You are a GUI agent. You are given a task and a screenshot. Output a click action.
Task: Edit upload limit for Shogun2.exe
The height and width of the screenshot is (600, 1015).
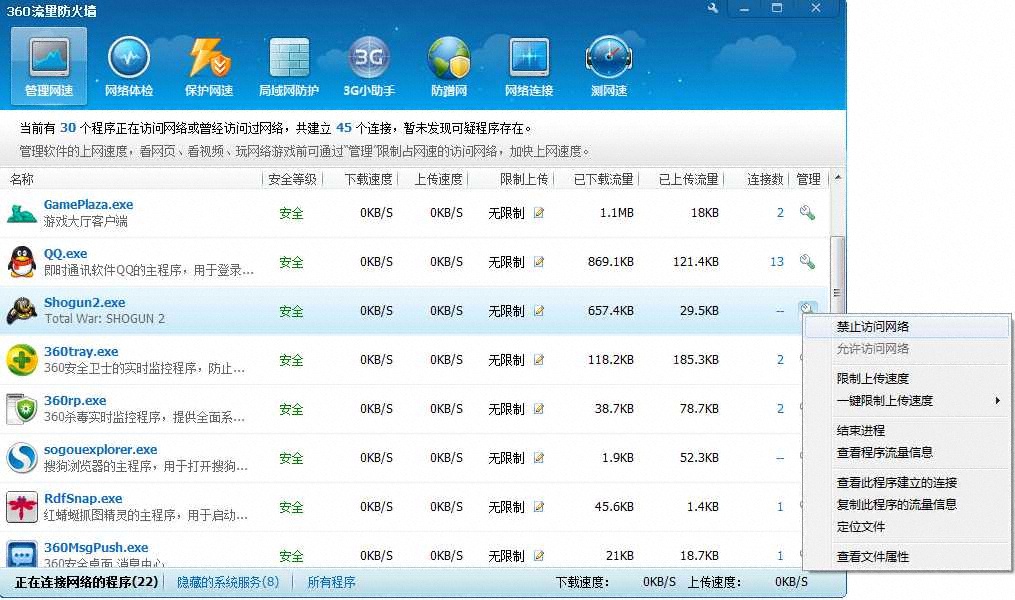tap(539, 311)
